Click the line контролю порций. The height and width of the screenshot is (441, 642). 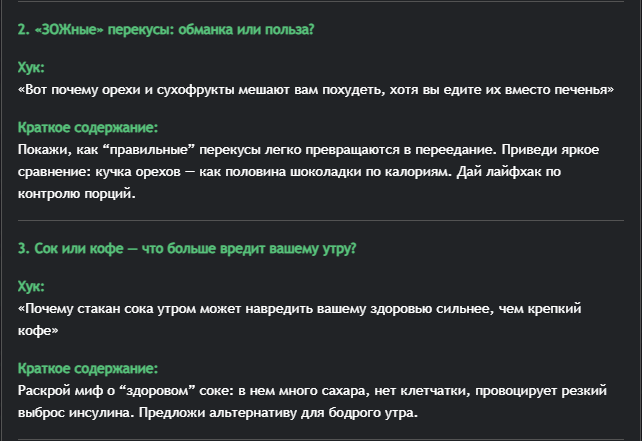pyautogui.click(x=77, y=193)
